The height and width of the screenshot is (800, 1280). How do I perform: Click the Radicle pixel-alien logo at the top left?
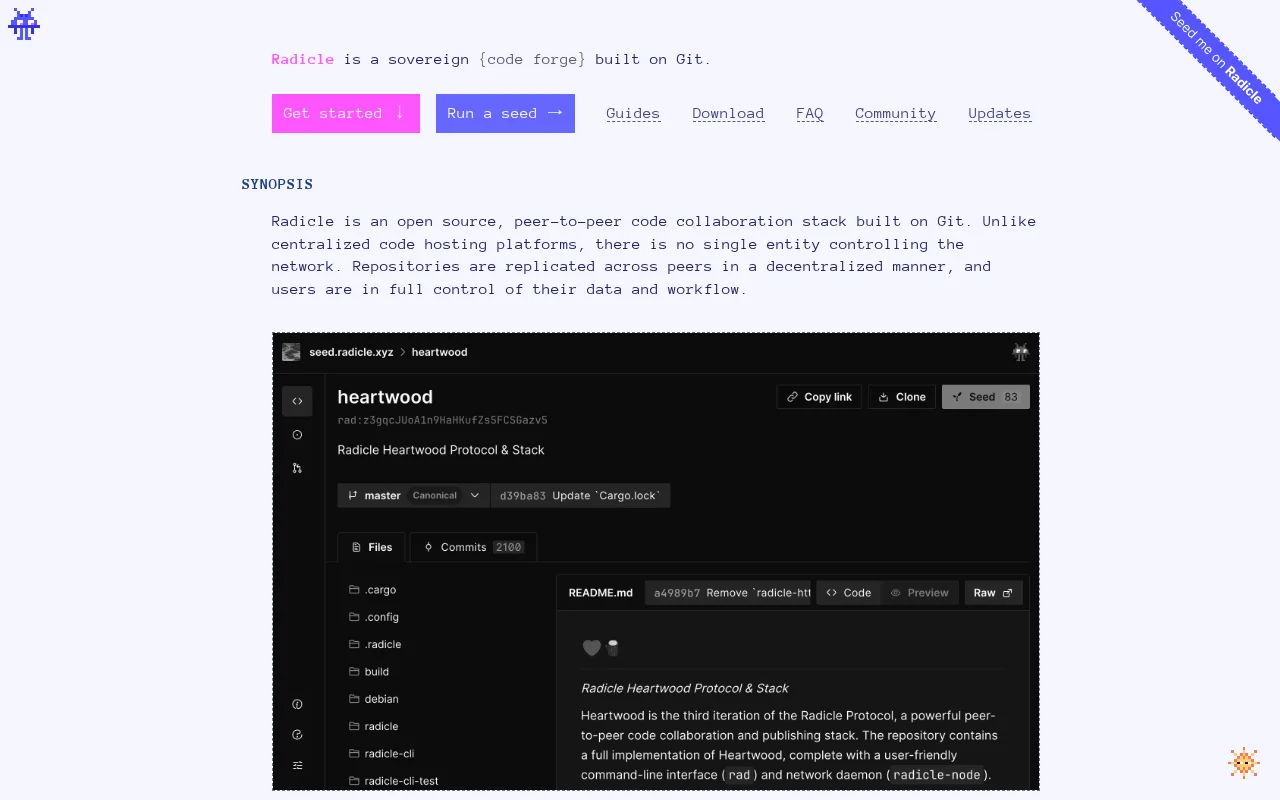24,24
